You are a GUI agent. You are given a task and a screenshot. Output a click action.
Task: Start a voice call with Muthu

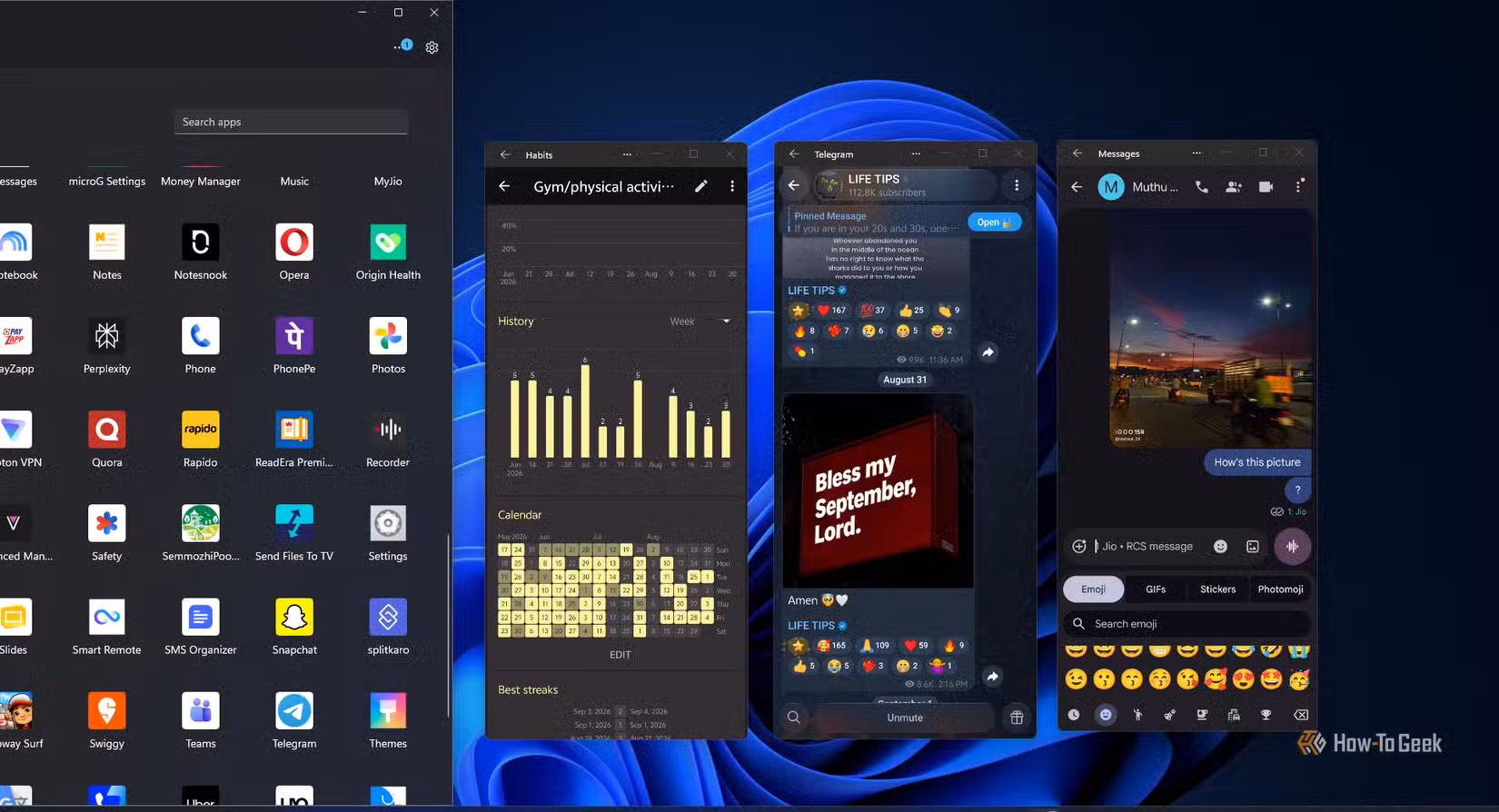pyautogui.click(x=1201, y=186)
